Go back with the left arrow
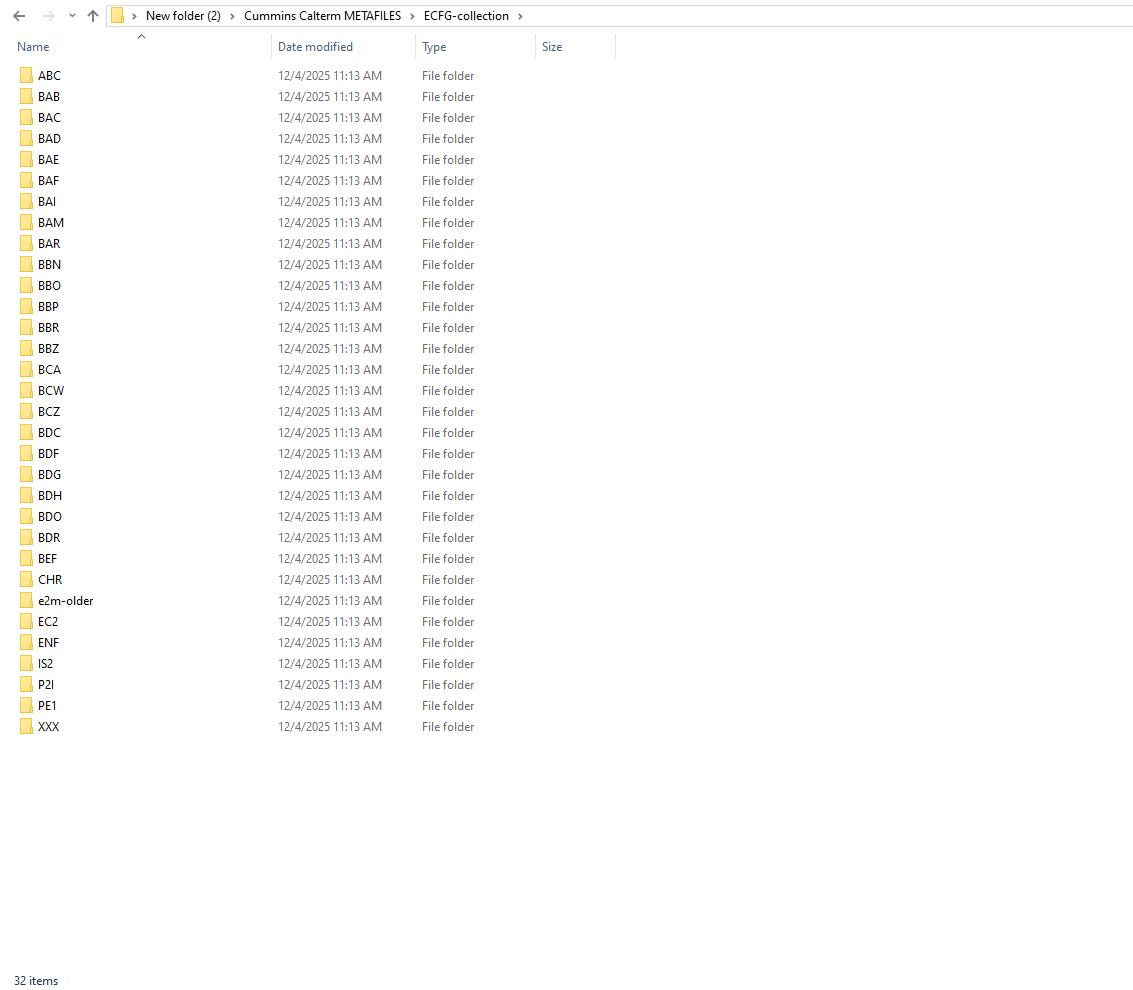The height and width of the screenshot is (990, 1133). [x=20, y=16]
